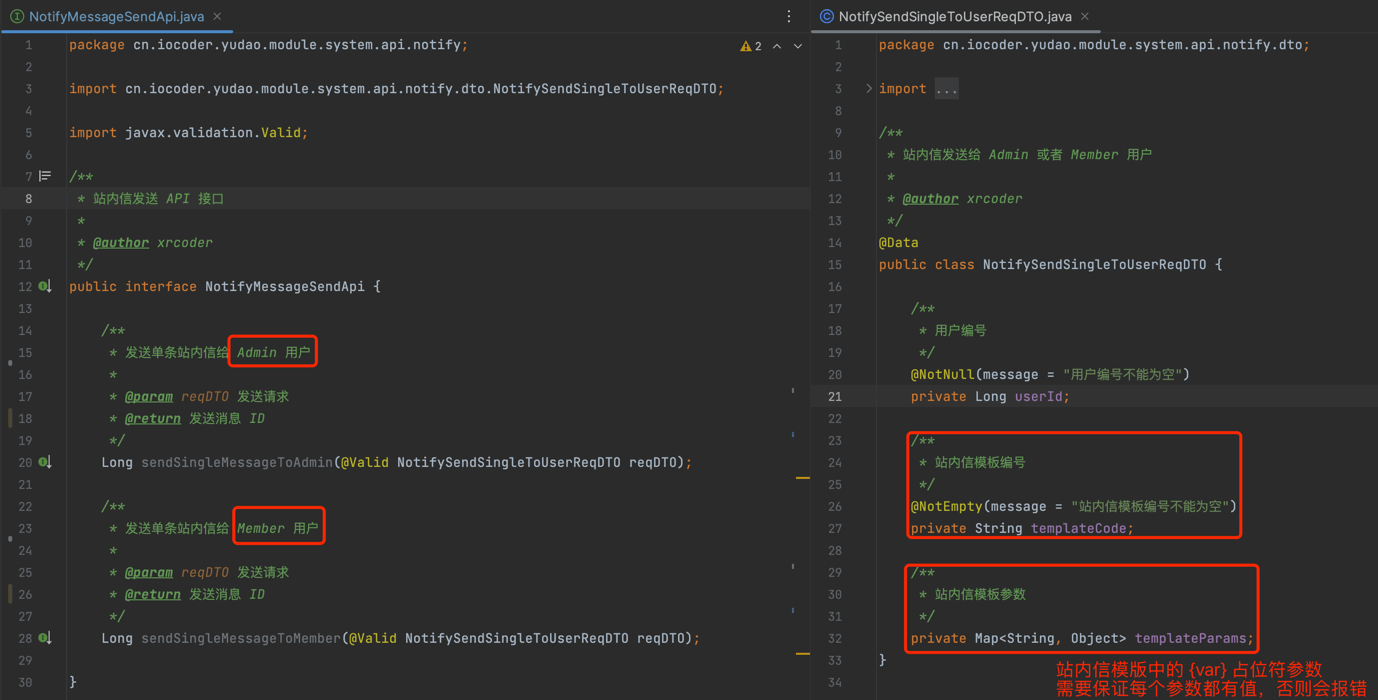Screen dimensions: 1378x700
Task: Click the interface file icon on NotifyMessageSendApi tab
Action: (17, 17)
